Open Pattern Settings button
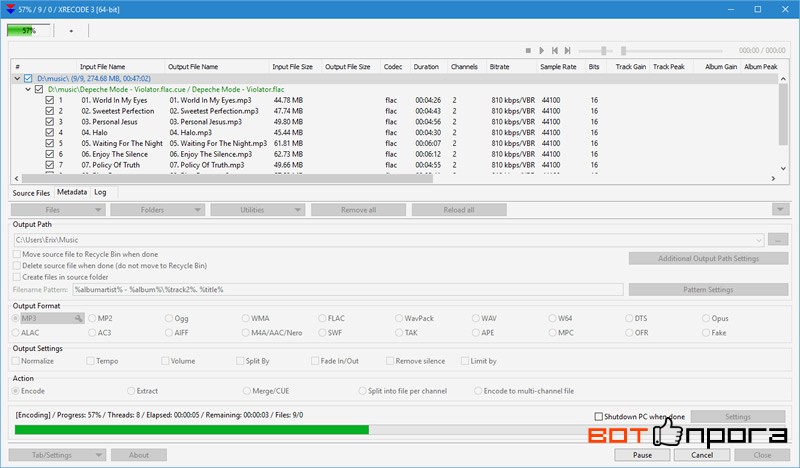This screenshot has height=468, width=800. pyautogui.click(x=708, y=289)
